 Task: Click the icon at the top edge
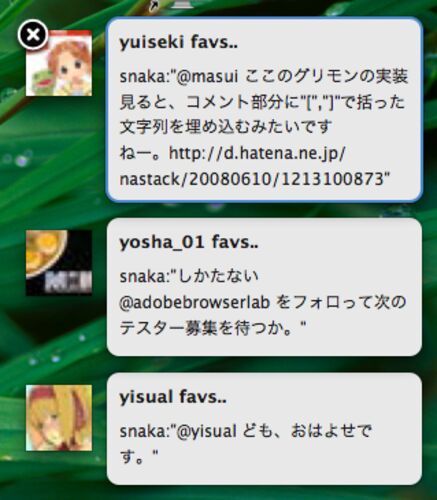(180, 4)
